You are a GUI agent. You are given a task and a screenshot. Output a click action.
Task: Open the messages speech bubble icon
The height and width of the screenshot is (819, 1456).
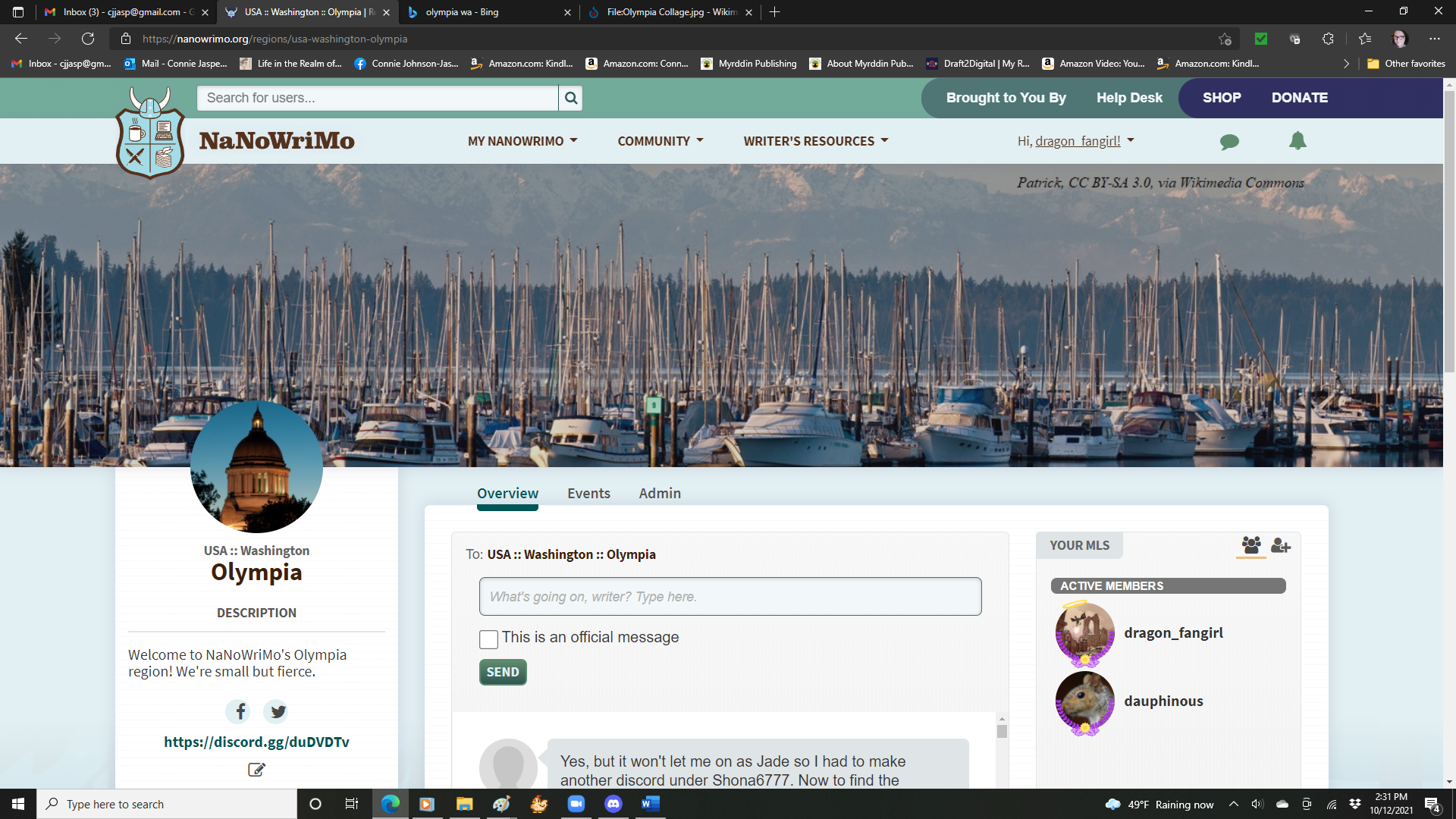pyautogui.click(x=1229, y=141)
